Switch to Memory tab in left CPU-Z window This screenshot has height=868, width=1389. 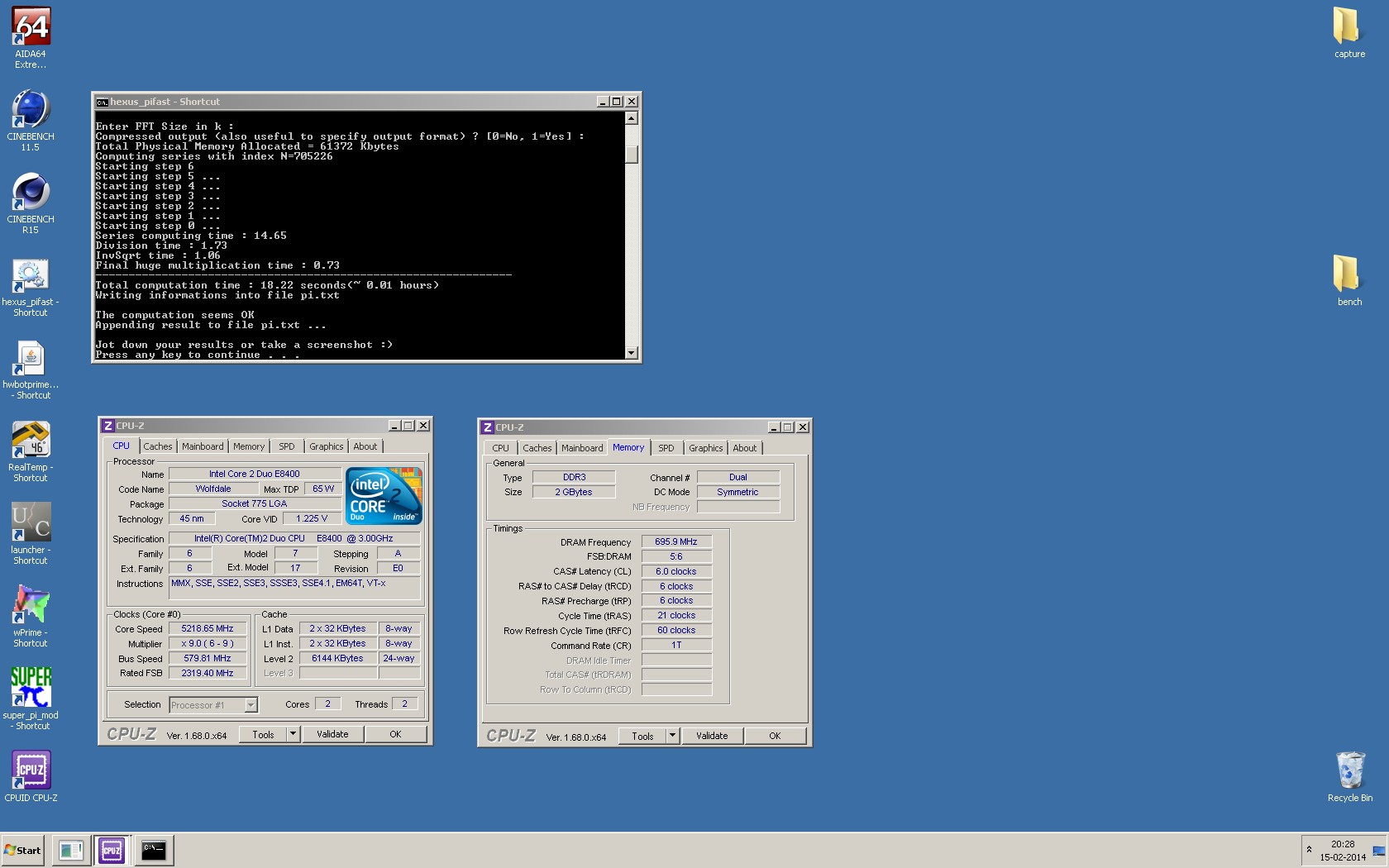[249, 446]
